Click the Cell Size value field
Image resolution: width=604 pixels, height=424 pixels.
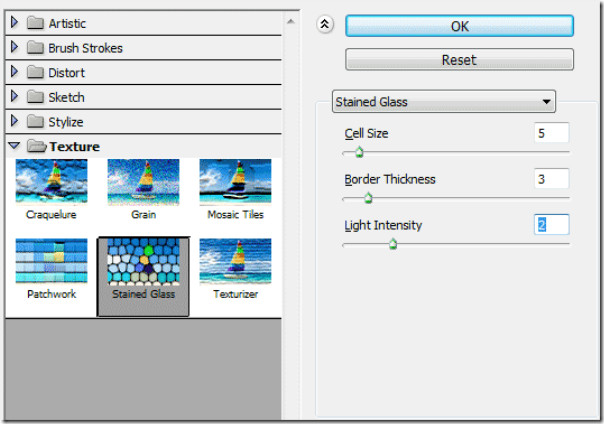(x=552, y=133)
